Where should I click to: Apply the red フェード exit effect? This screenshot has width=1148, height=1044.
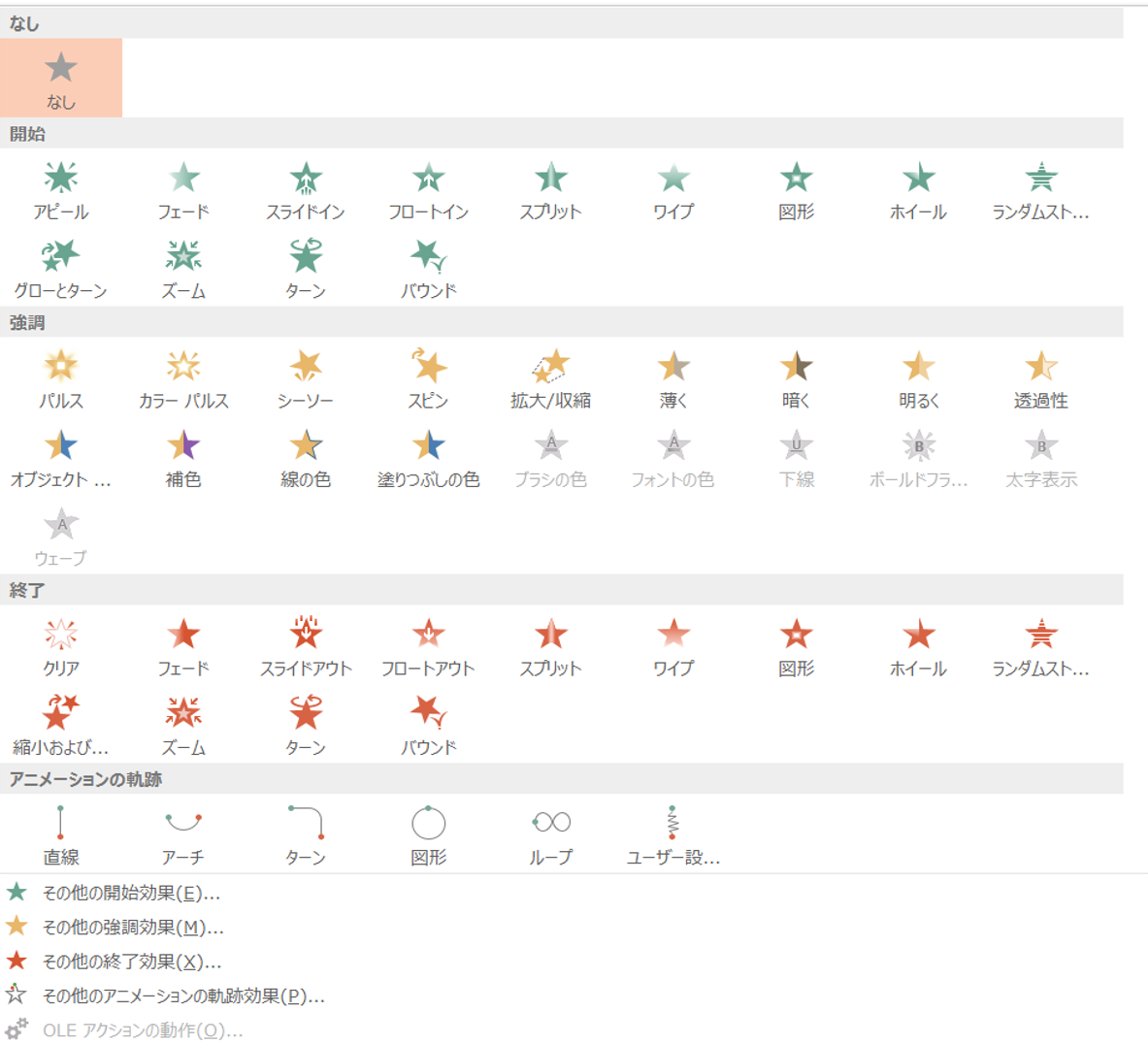183,648
